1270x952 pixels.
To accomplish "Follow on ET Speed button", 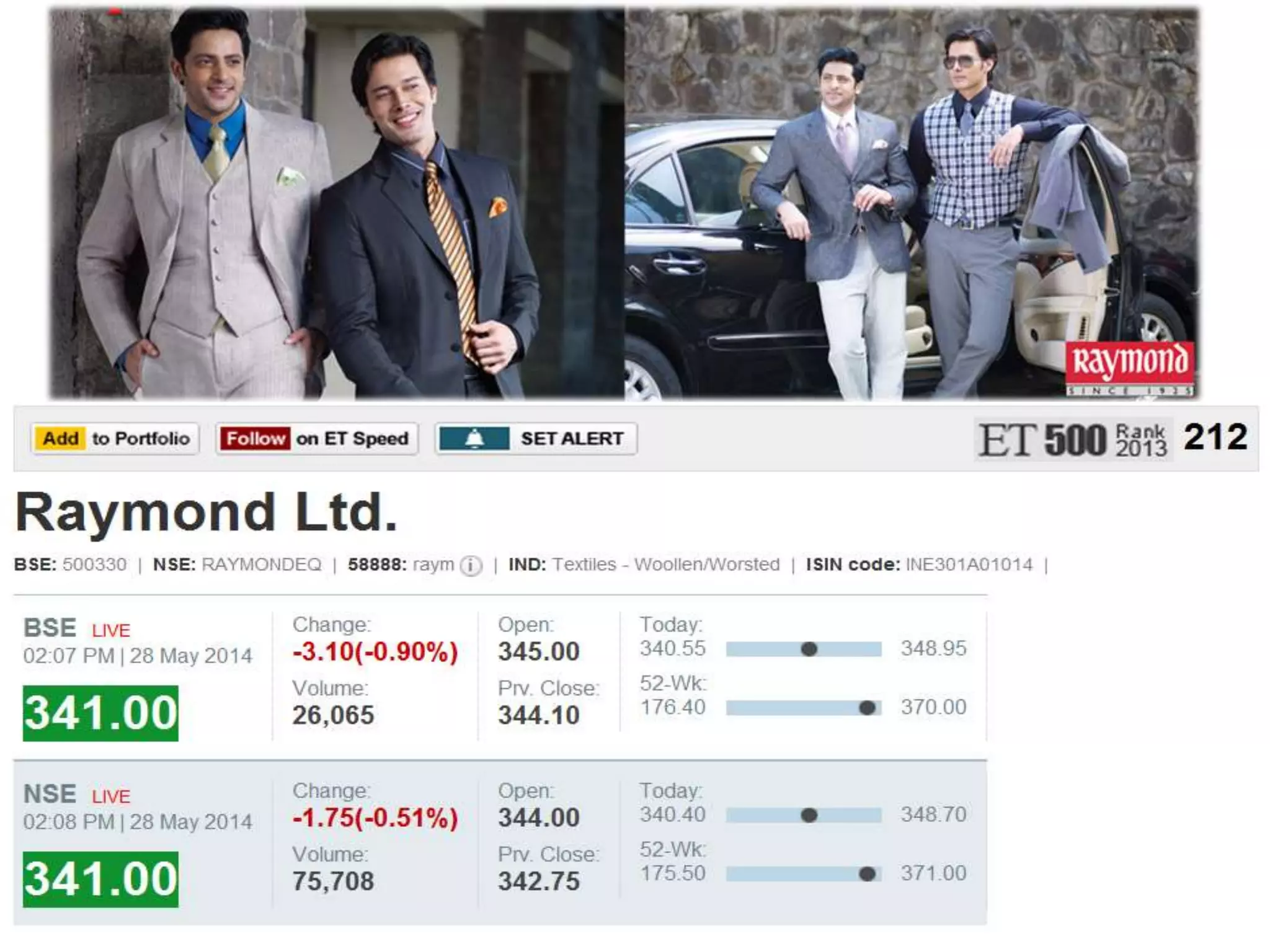I will click(x=317, y=438).
